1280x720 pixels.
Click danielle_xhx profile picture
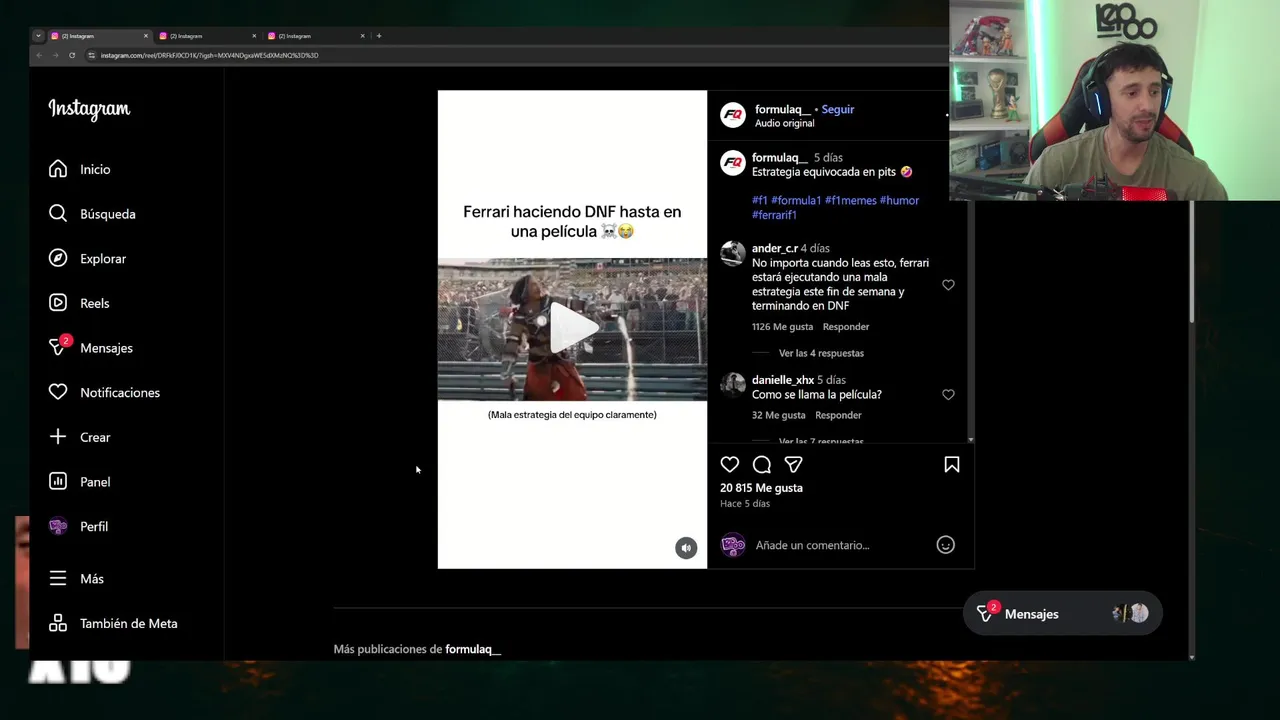pyautogui.click(x=733, y=384)
